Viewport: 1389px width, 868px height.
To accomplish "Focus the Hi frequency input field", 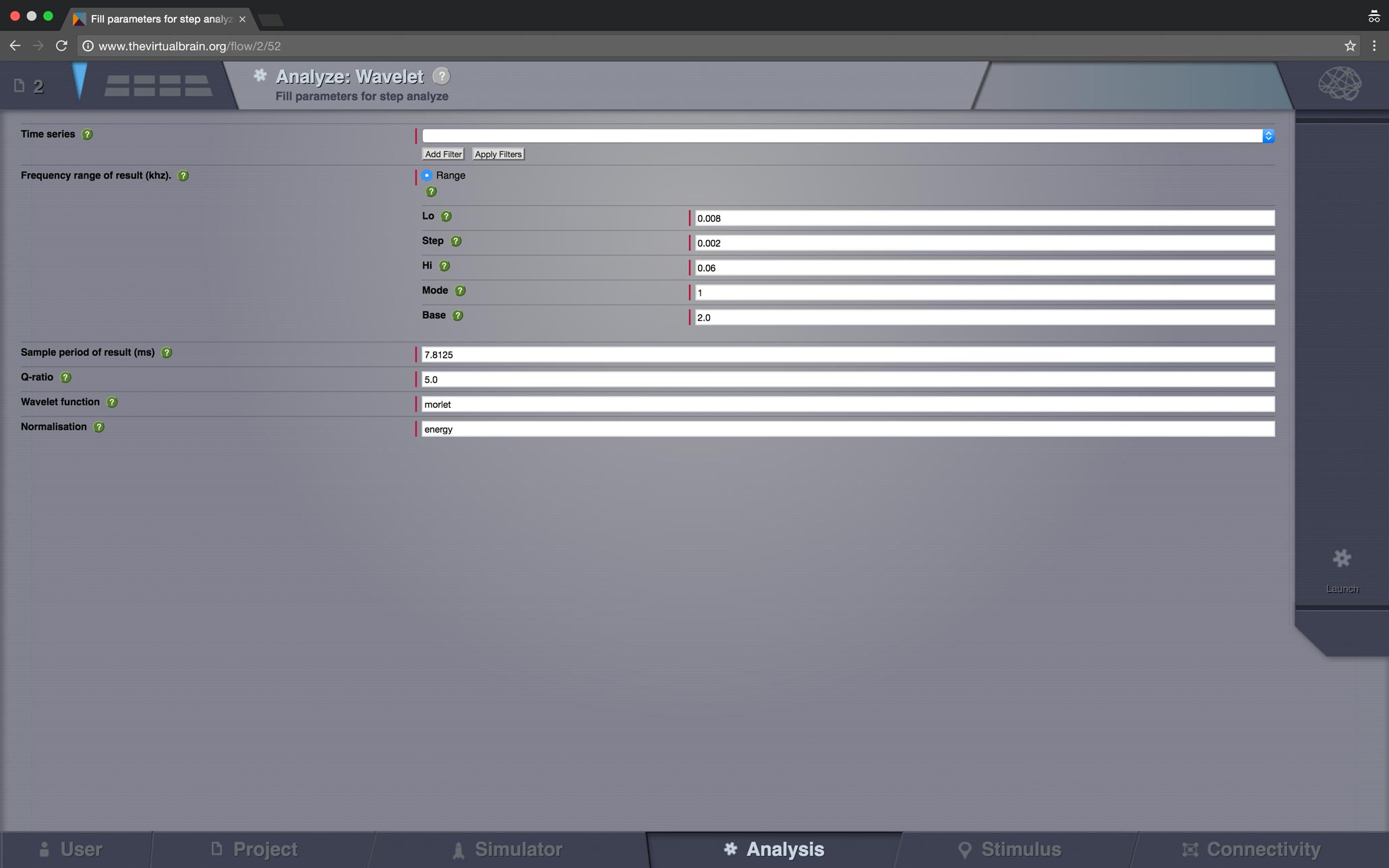I will tap(984, 268).
